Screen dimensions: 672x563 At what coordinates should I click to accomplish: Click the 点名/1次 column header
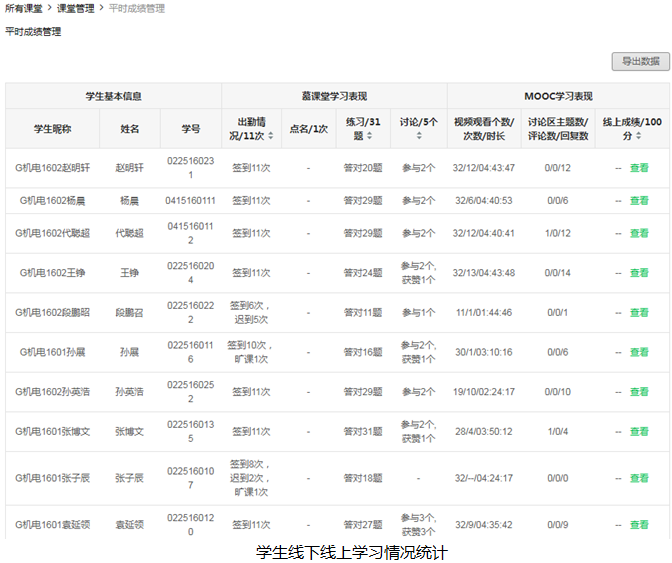308,129
